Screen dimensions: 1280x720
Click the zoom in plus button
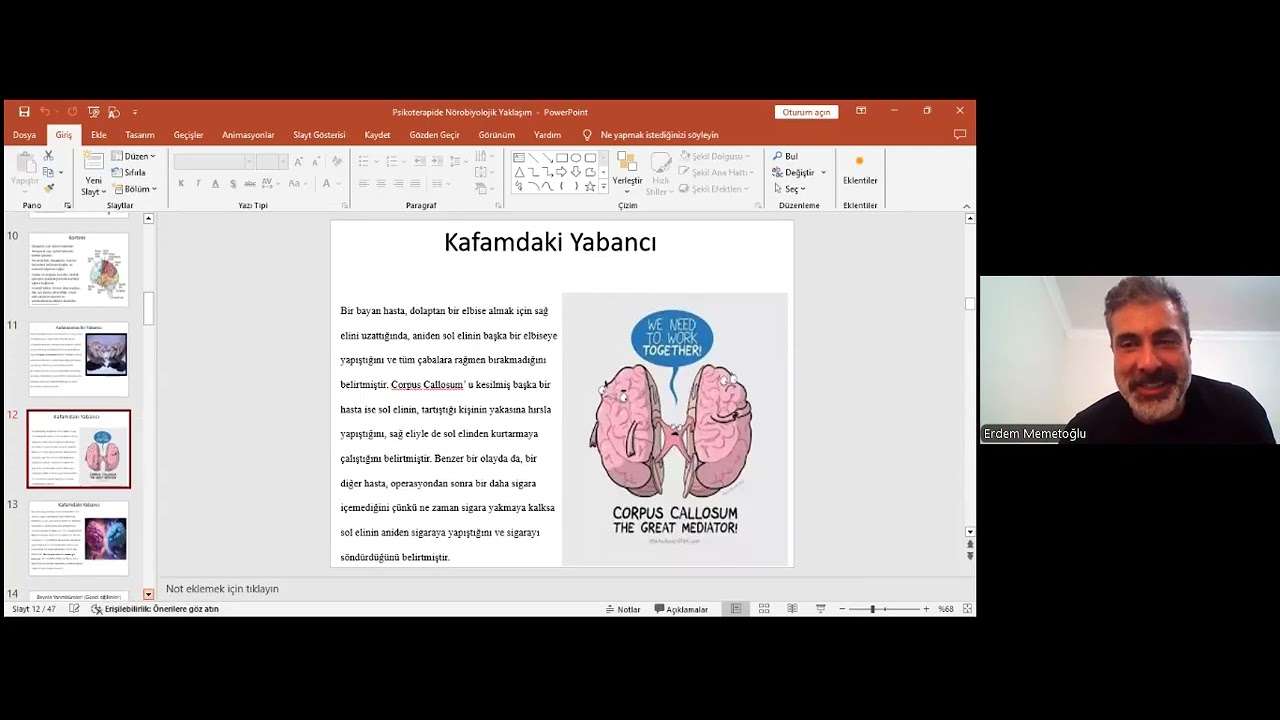[x=926, y=609]
